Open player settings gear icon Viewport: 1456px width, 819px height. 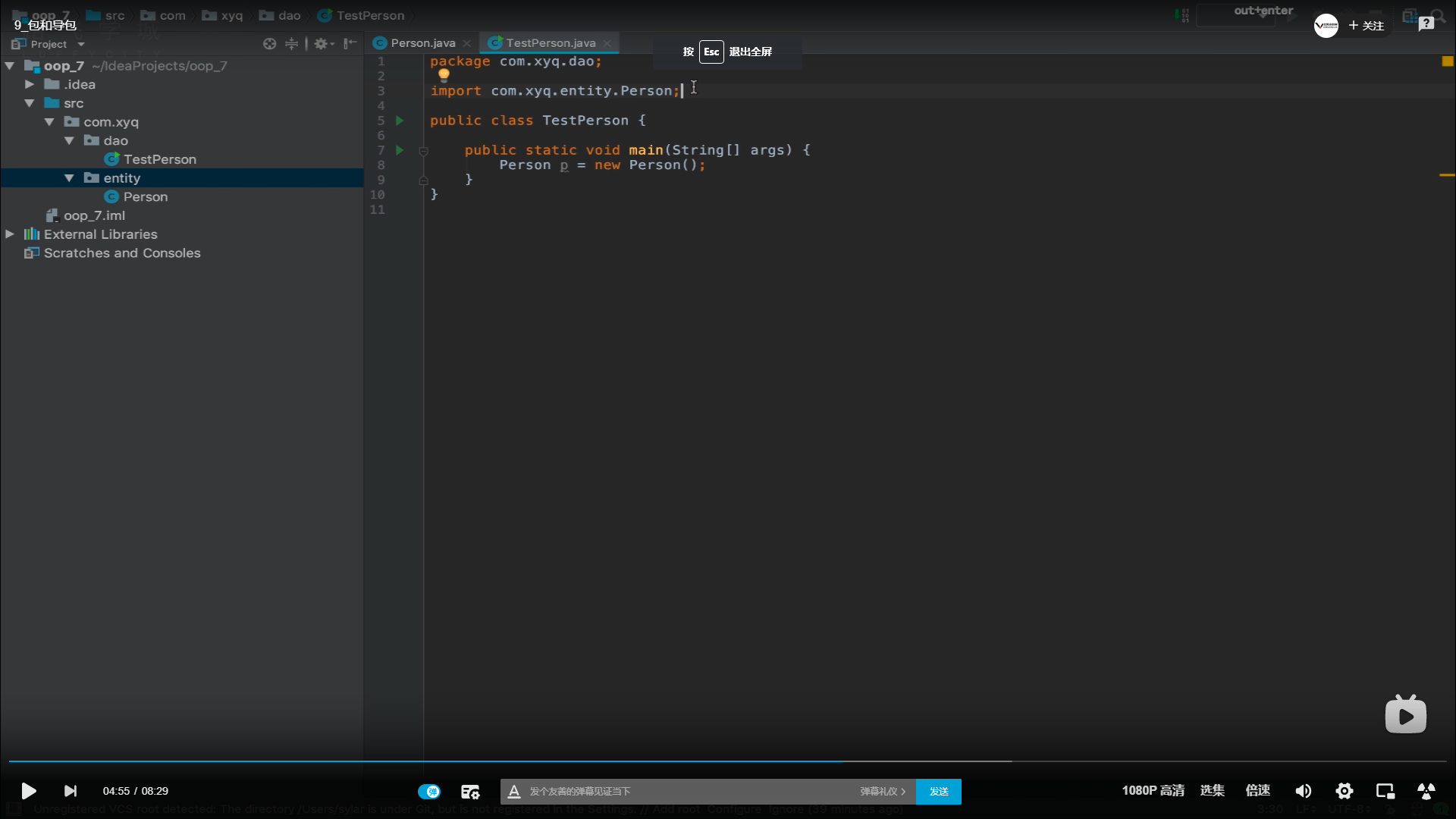pyautogui.click(x=1344, y=791)
